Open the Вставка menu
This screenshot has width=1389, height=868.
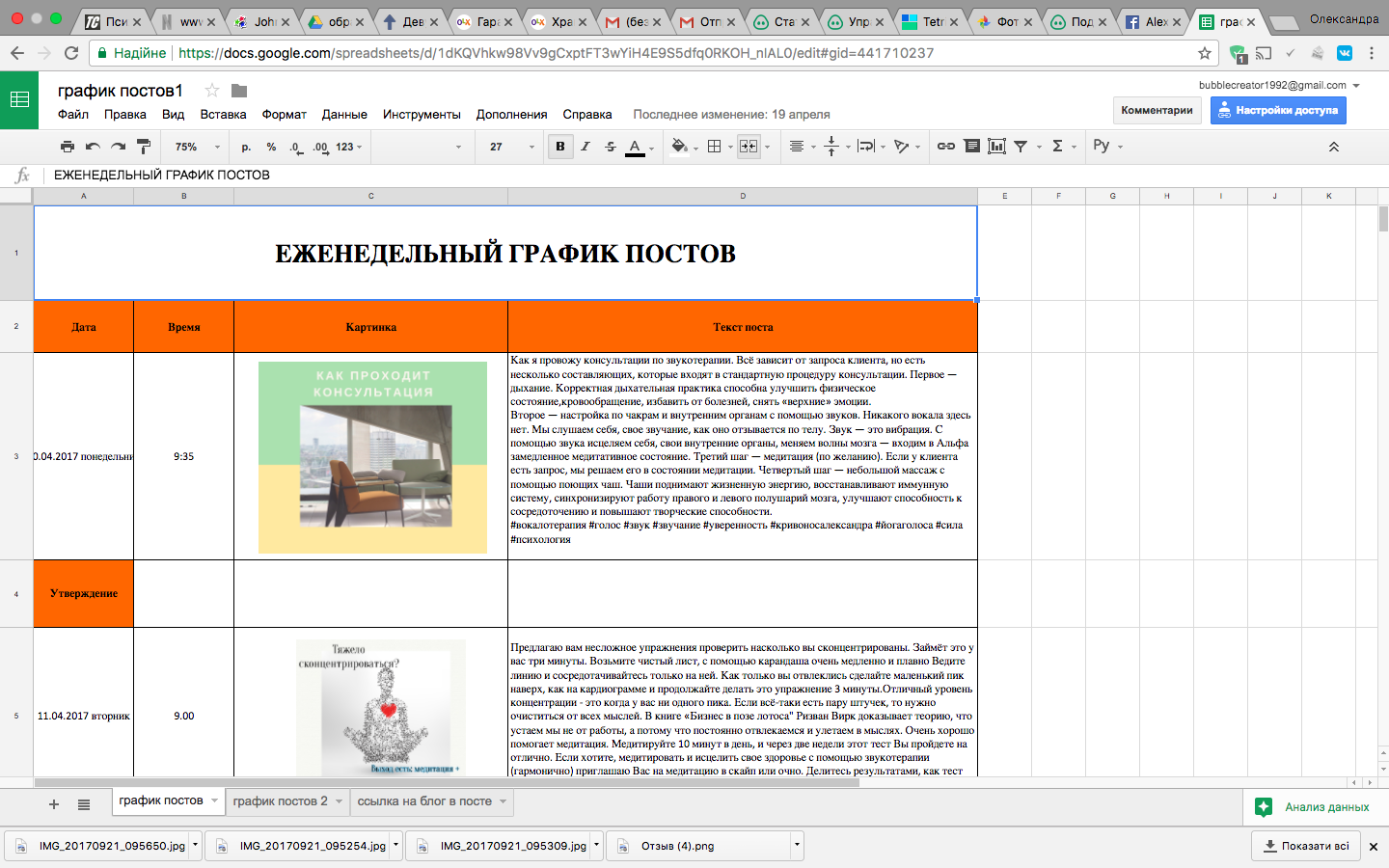tap(223, 114)
